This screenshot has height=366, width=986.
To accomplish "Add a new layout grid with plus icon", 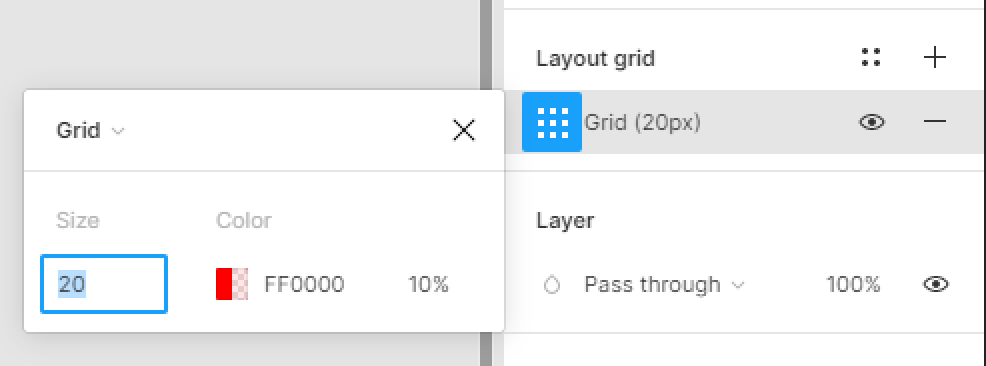I will click(x=935, y=58).
